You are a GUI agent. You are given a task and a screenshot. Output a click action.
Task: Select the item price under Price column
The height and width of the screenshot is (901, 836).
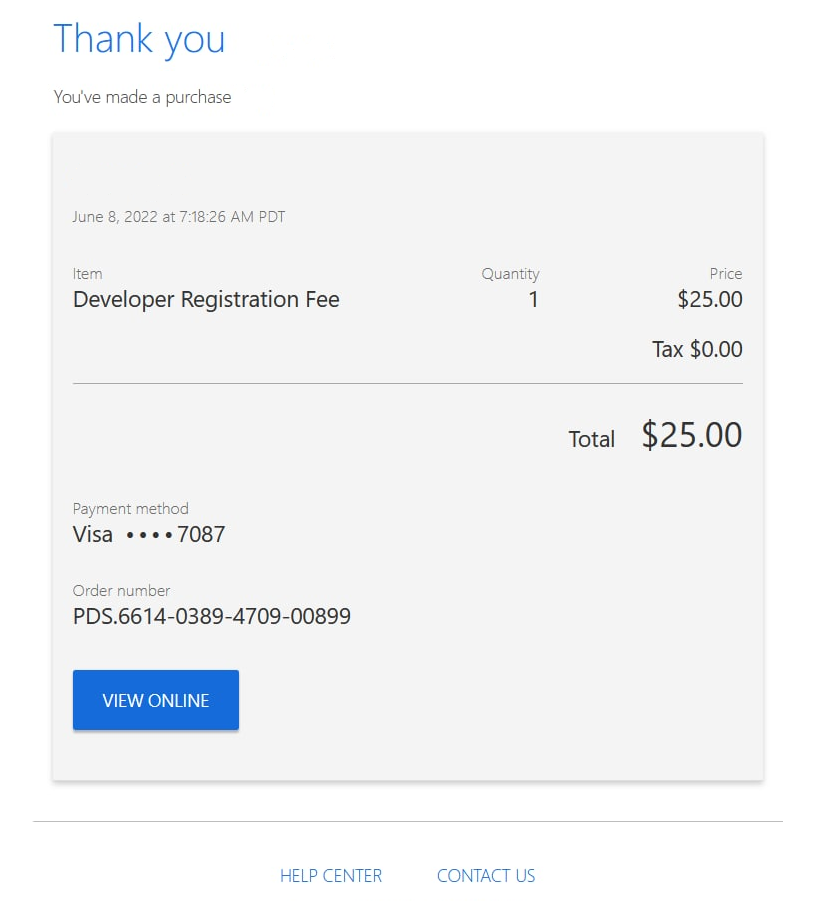[710, 299]
